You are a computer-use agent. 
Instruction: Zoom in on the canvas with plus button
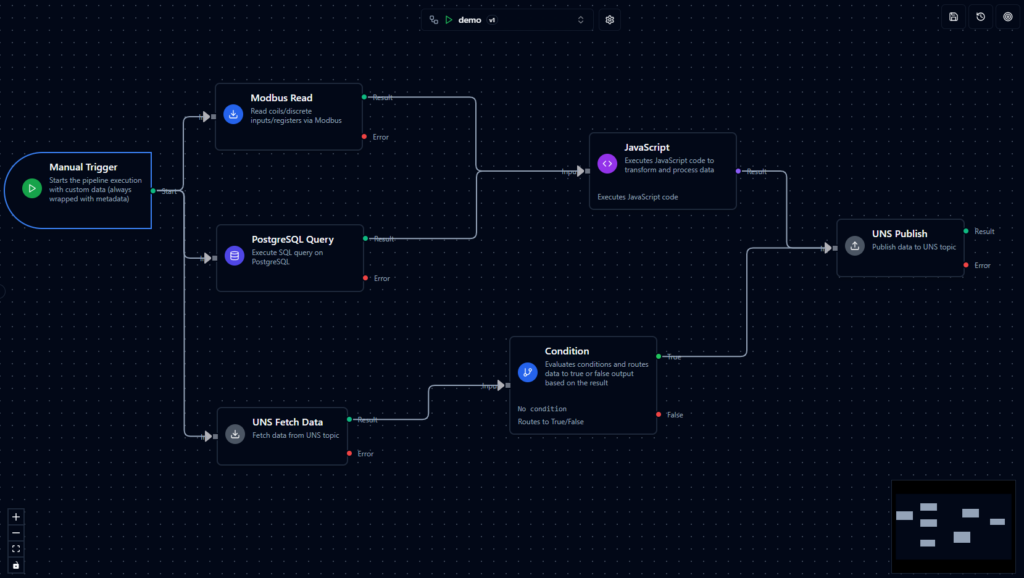[16, 517]
